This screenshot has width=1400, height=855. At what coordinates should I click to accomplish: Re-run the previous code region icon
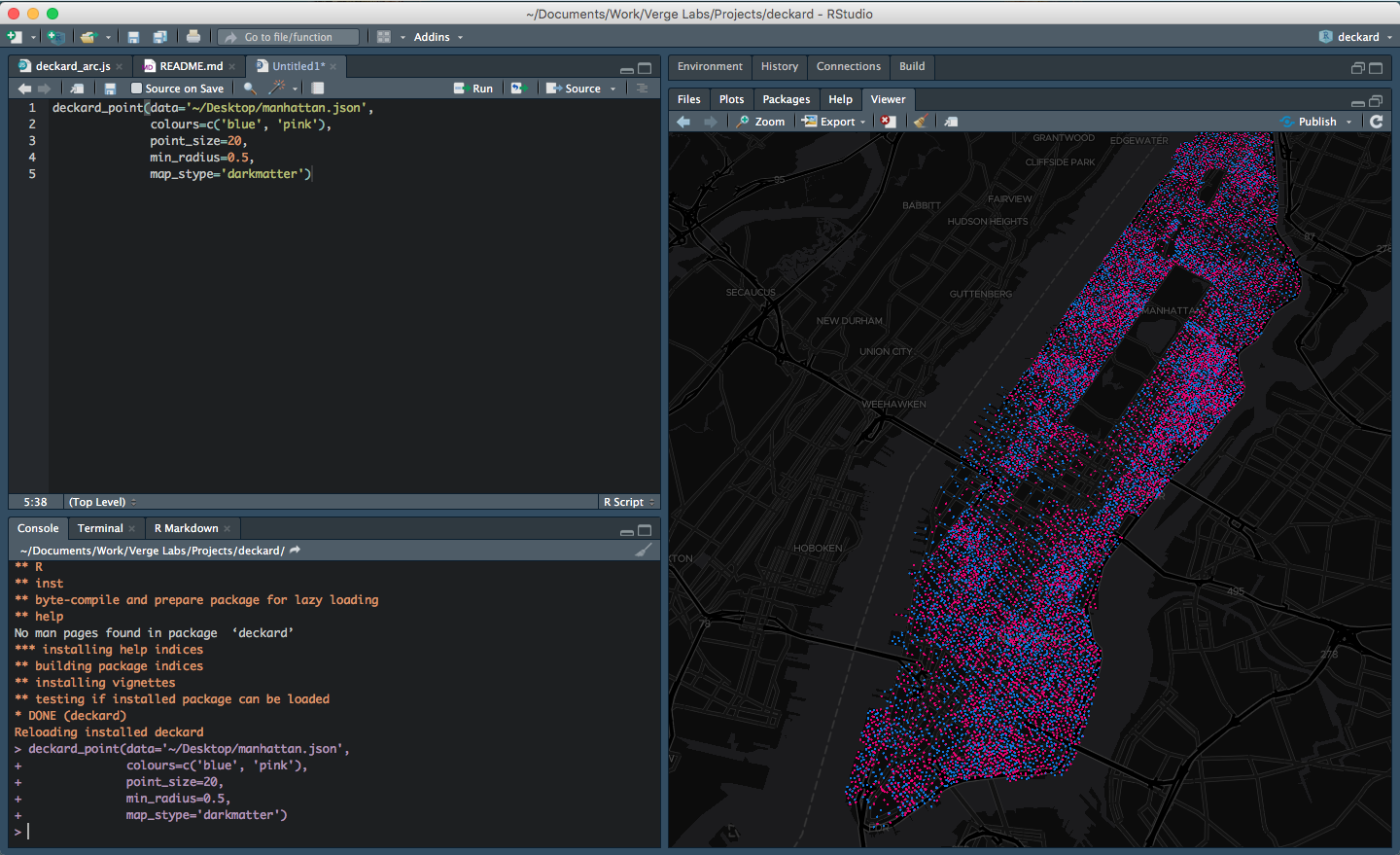tap(518, 89)
